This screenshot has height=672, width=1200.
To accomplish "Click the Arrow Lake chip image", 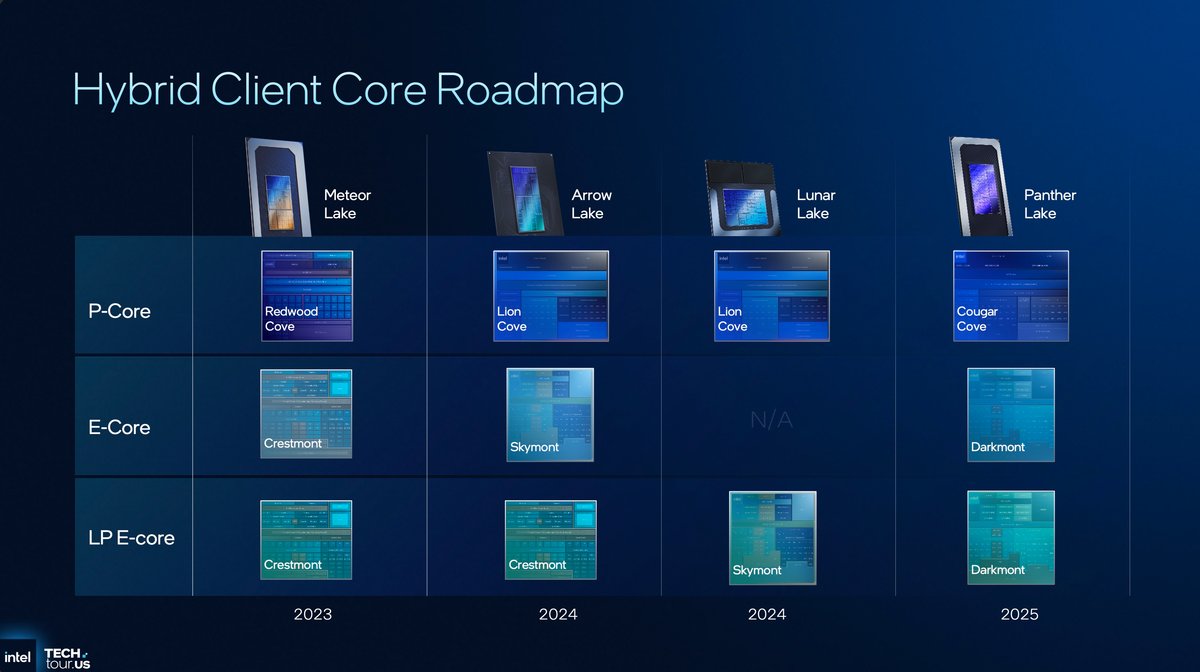I will click(522, 192).
